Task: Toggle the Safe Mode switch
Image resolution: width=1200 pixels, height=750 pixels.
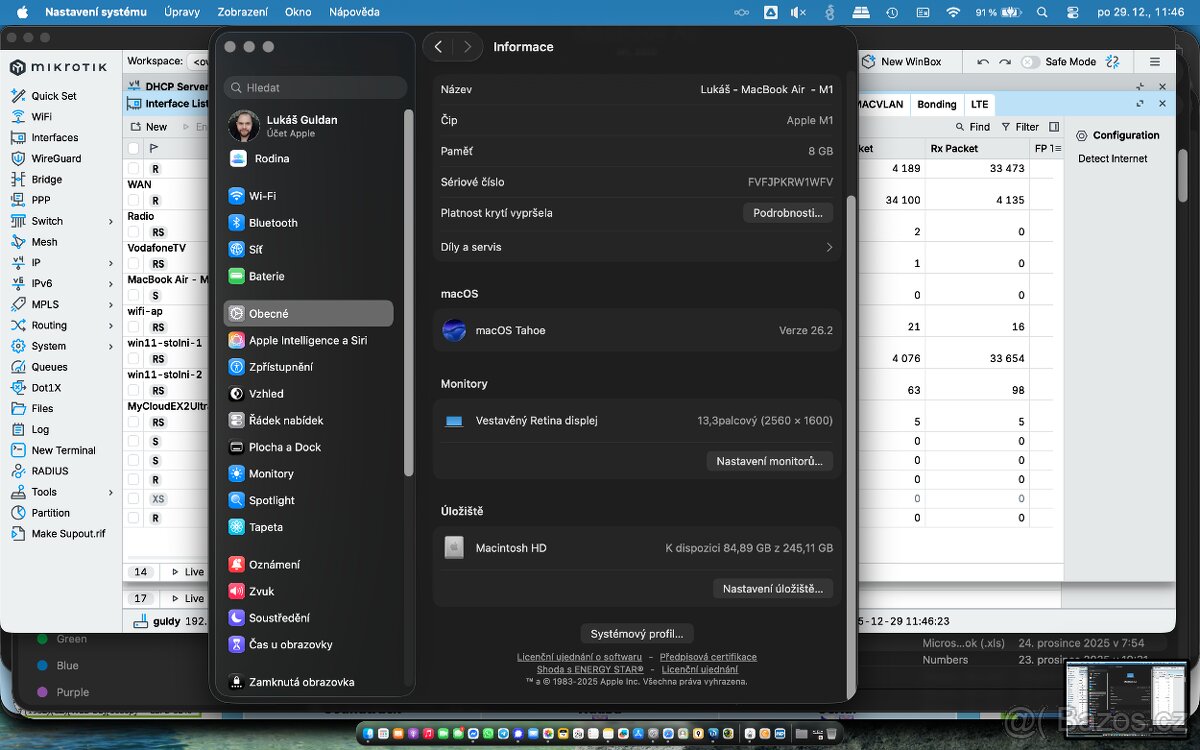Action: tap(1029, 62)
